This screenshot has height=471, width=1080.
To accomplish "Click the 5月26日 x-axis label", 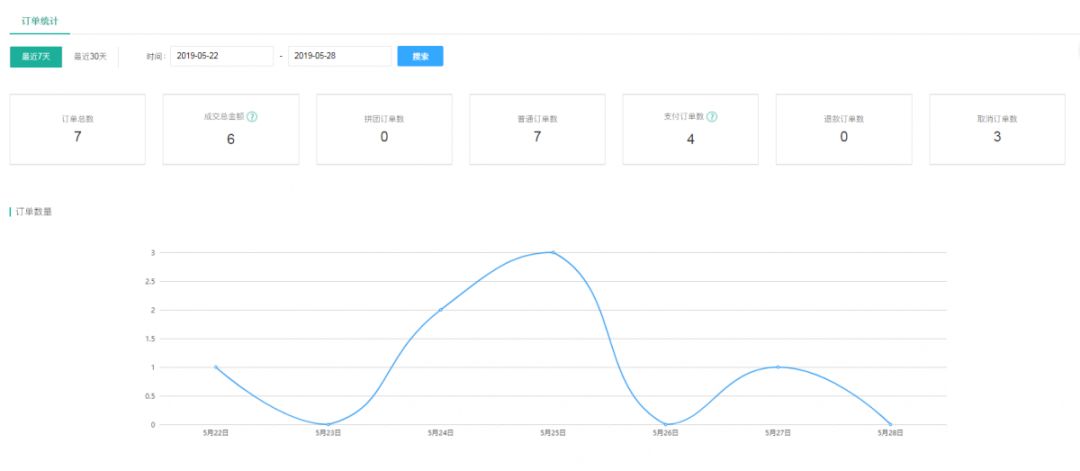I will point(665,433).
